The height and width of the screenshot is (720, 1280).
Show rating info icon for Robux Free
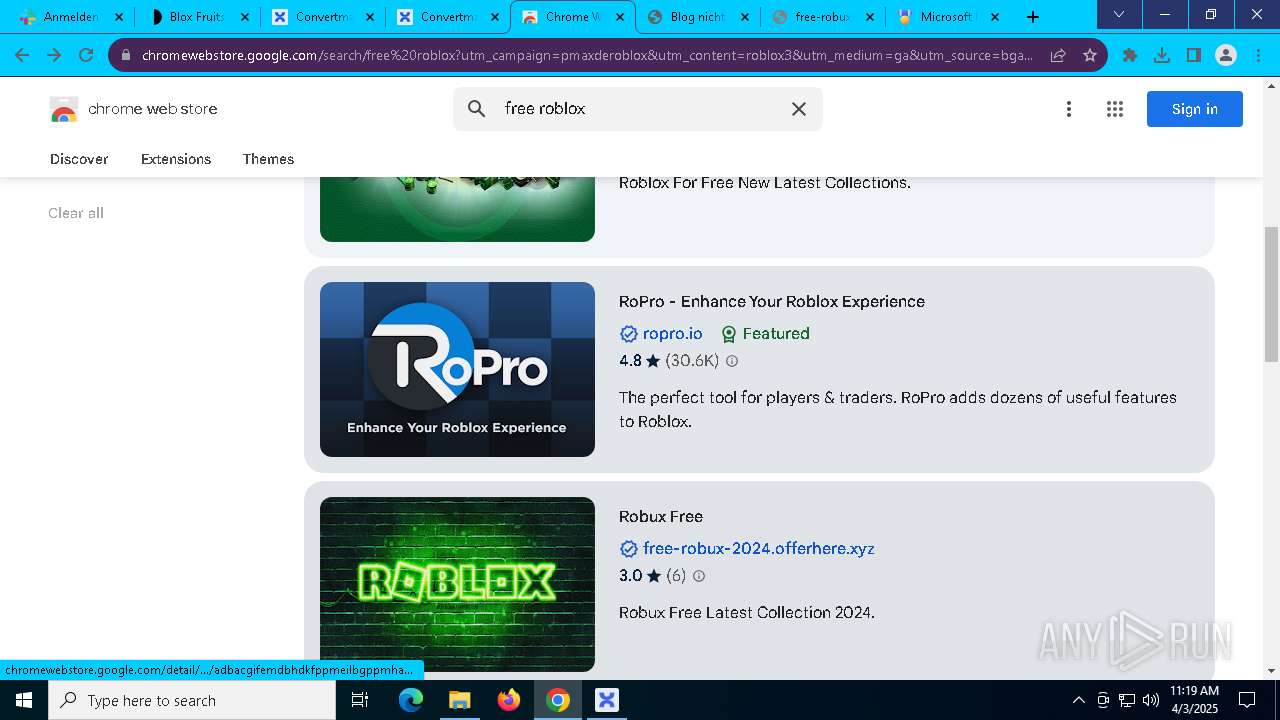699,576
